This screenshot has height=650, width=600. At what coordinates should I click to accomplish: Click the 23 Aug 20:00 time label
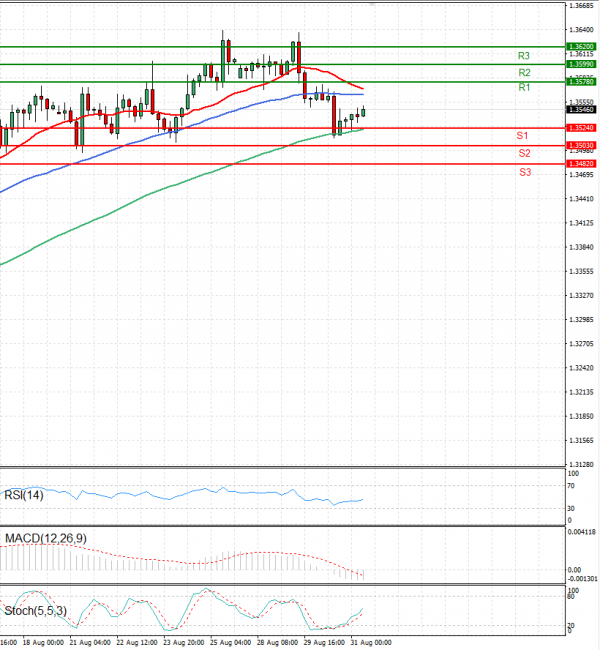184,643
